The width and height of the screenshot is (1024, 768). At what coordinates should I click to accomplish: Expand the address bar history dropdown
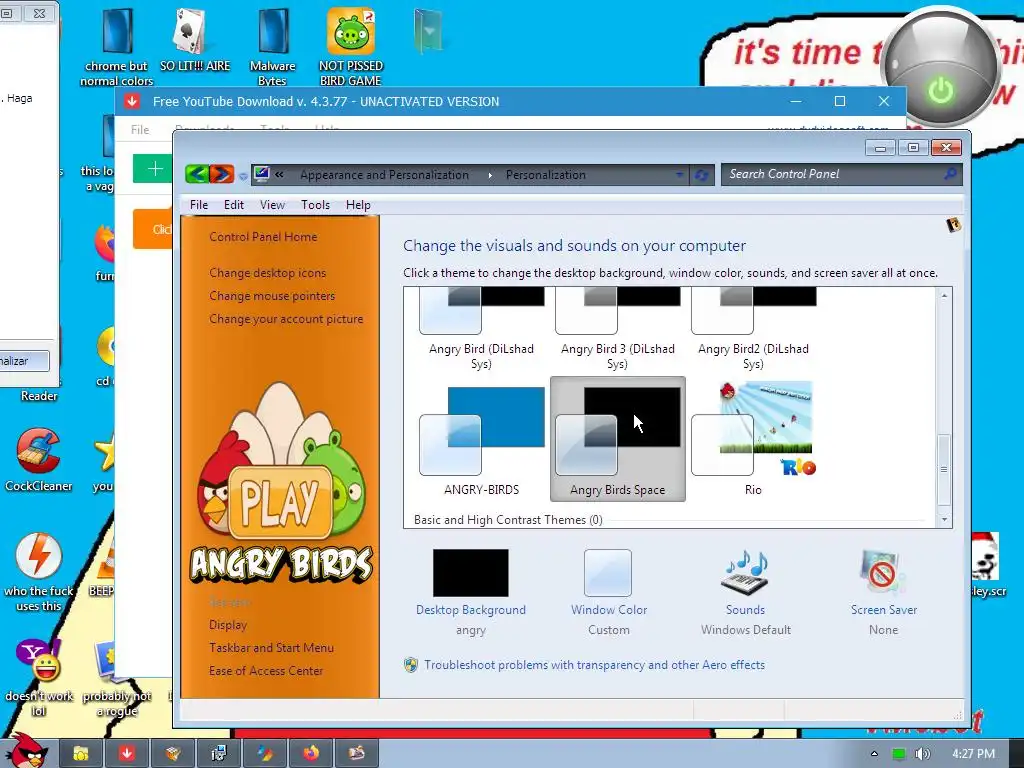coord(679,175)
